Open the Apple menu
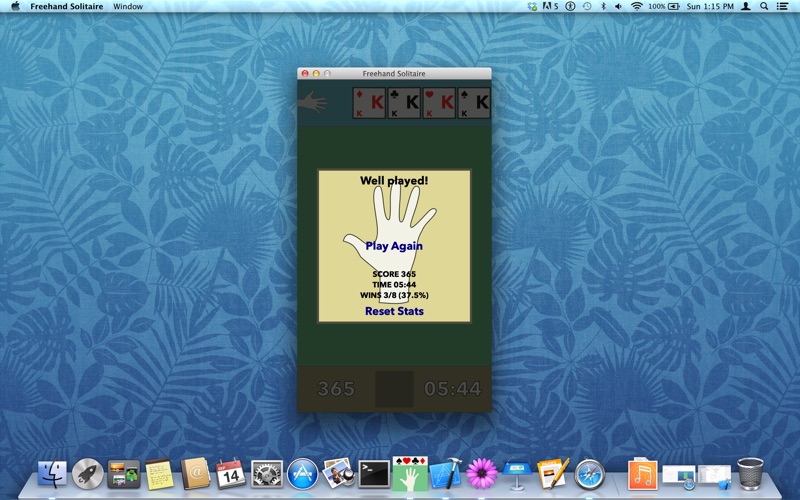Viewport: 800px width, 500px height. point(15,6)
